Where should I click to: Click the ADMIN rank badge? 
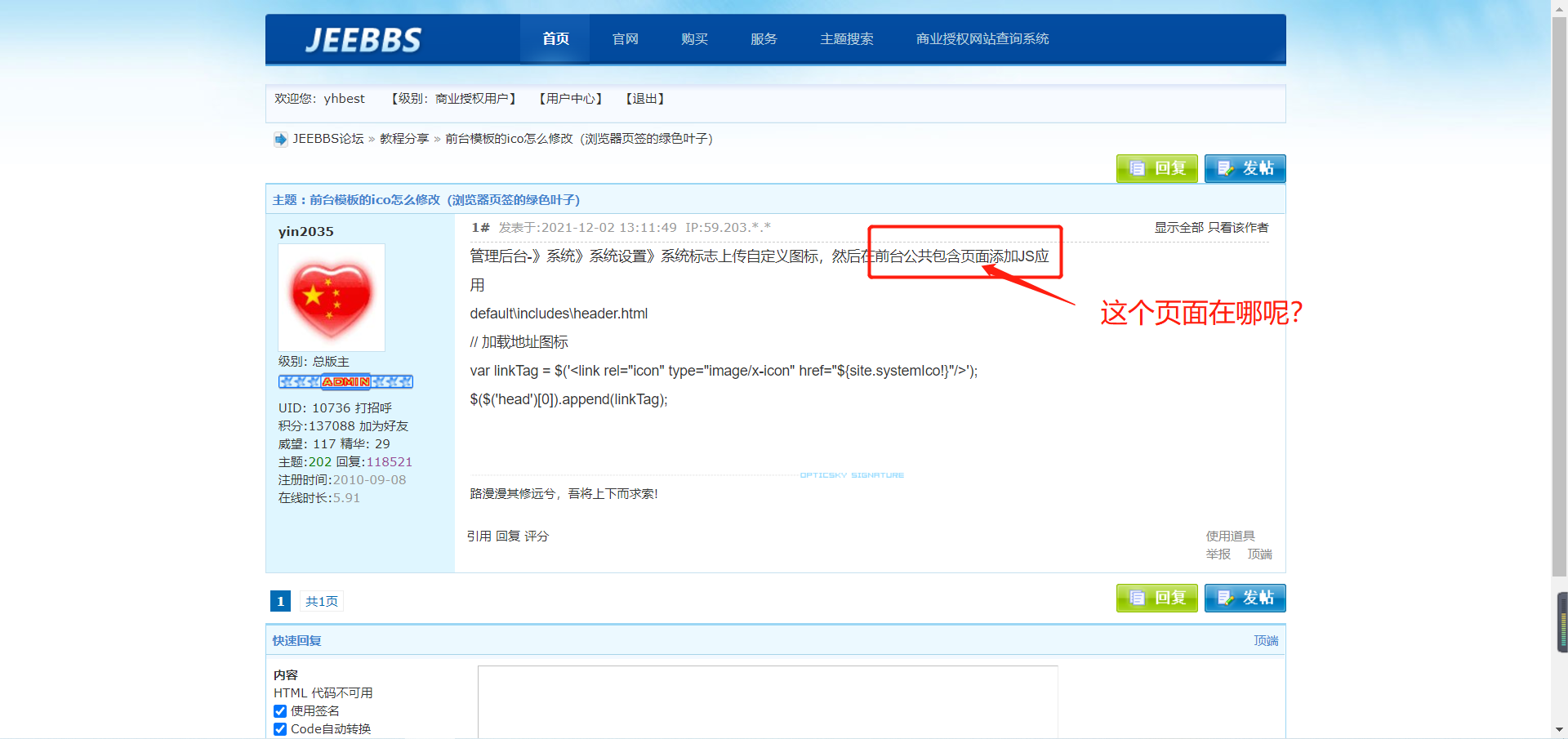345,381
